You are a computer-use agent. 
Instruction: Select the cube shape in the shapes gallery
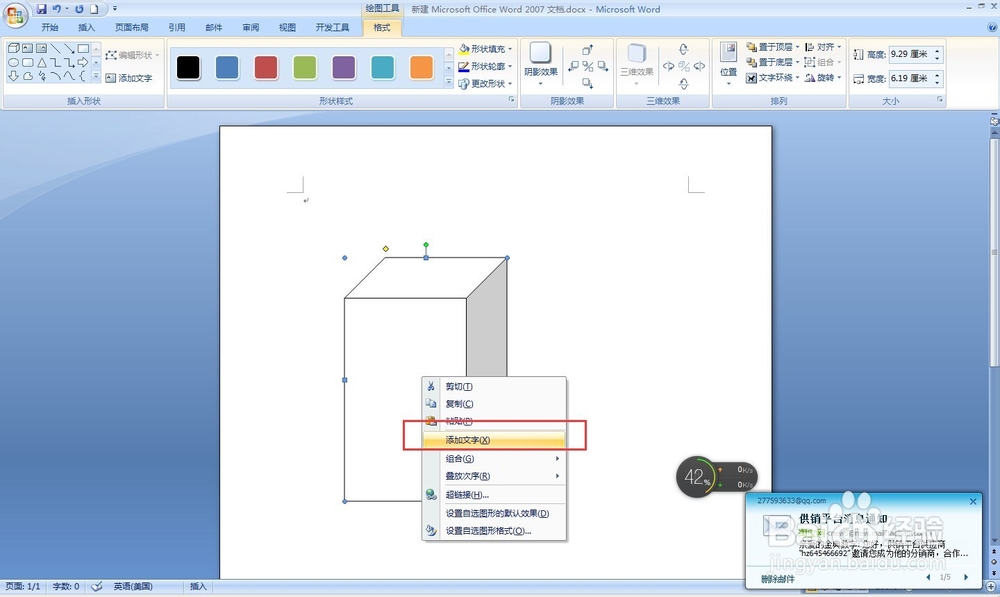point(13,48)
